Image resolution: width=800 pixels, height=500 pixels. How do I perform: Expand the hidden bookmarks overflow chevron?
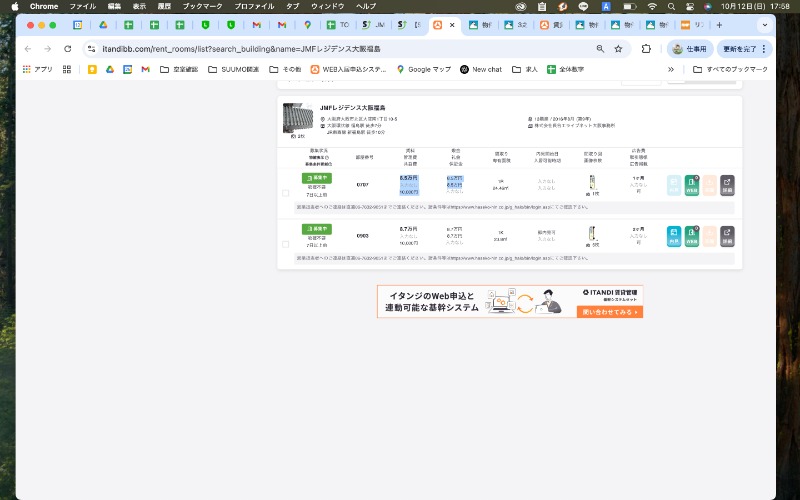(x=670, y=69)
